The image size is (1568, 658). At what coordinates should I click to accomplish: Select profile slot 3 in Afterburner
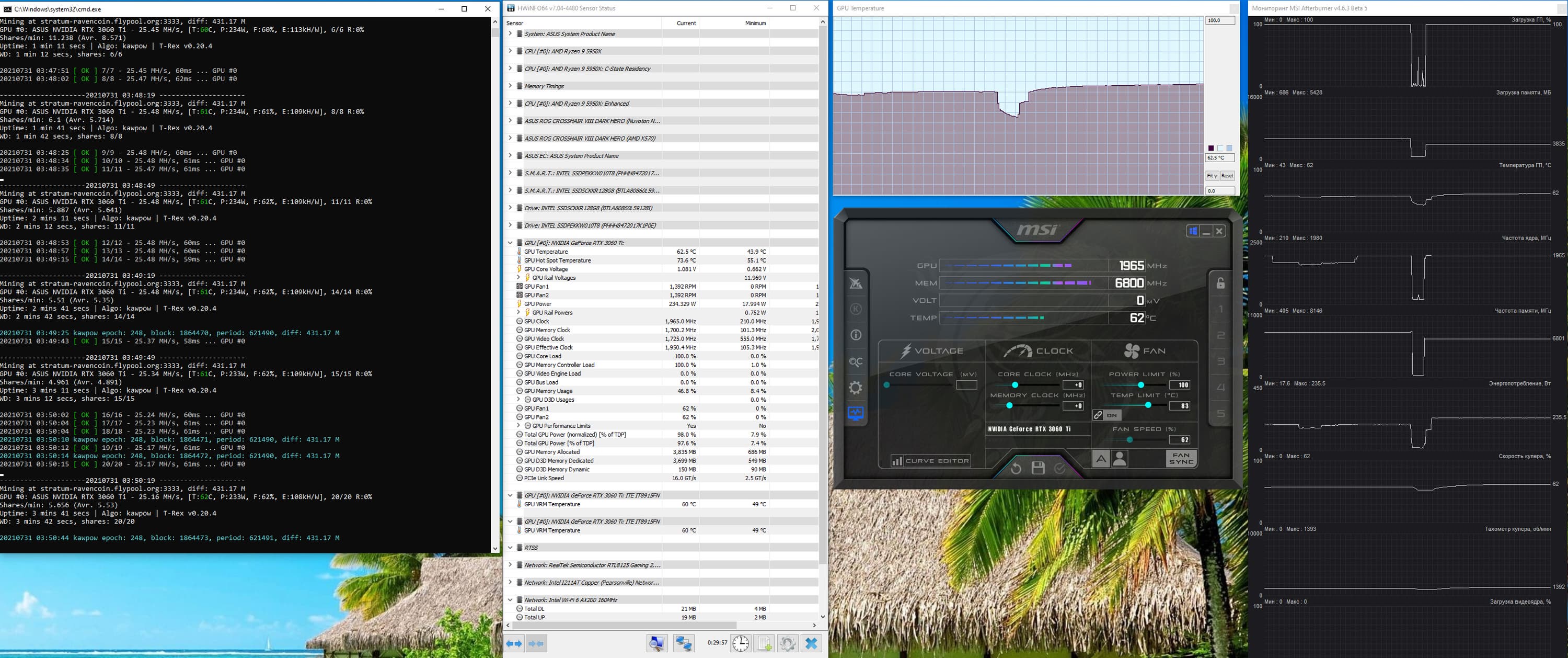pos(1220,362)
